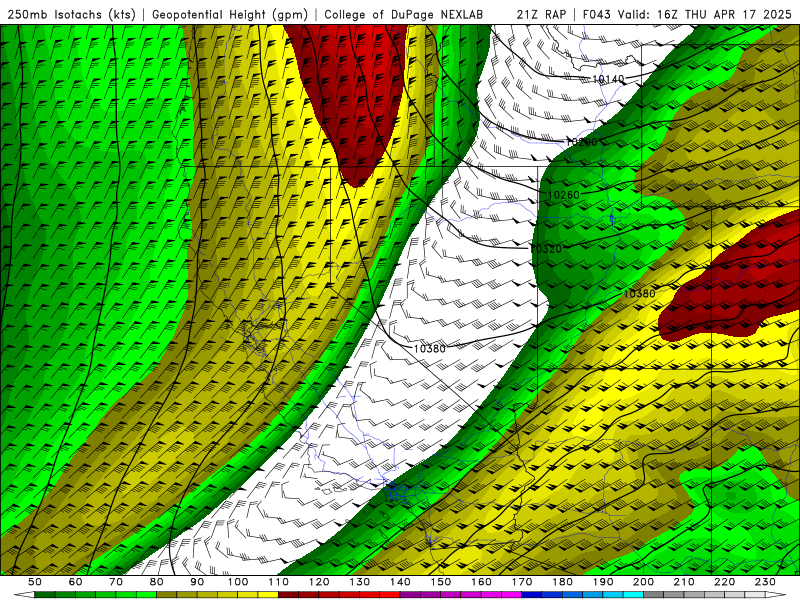Click the 230 value on the color scale
The width and height of the screenshot is (800, 600).
pyautogui.click(x=766, y=582)
